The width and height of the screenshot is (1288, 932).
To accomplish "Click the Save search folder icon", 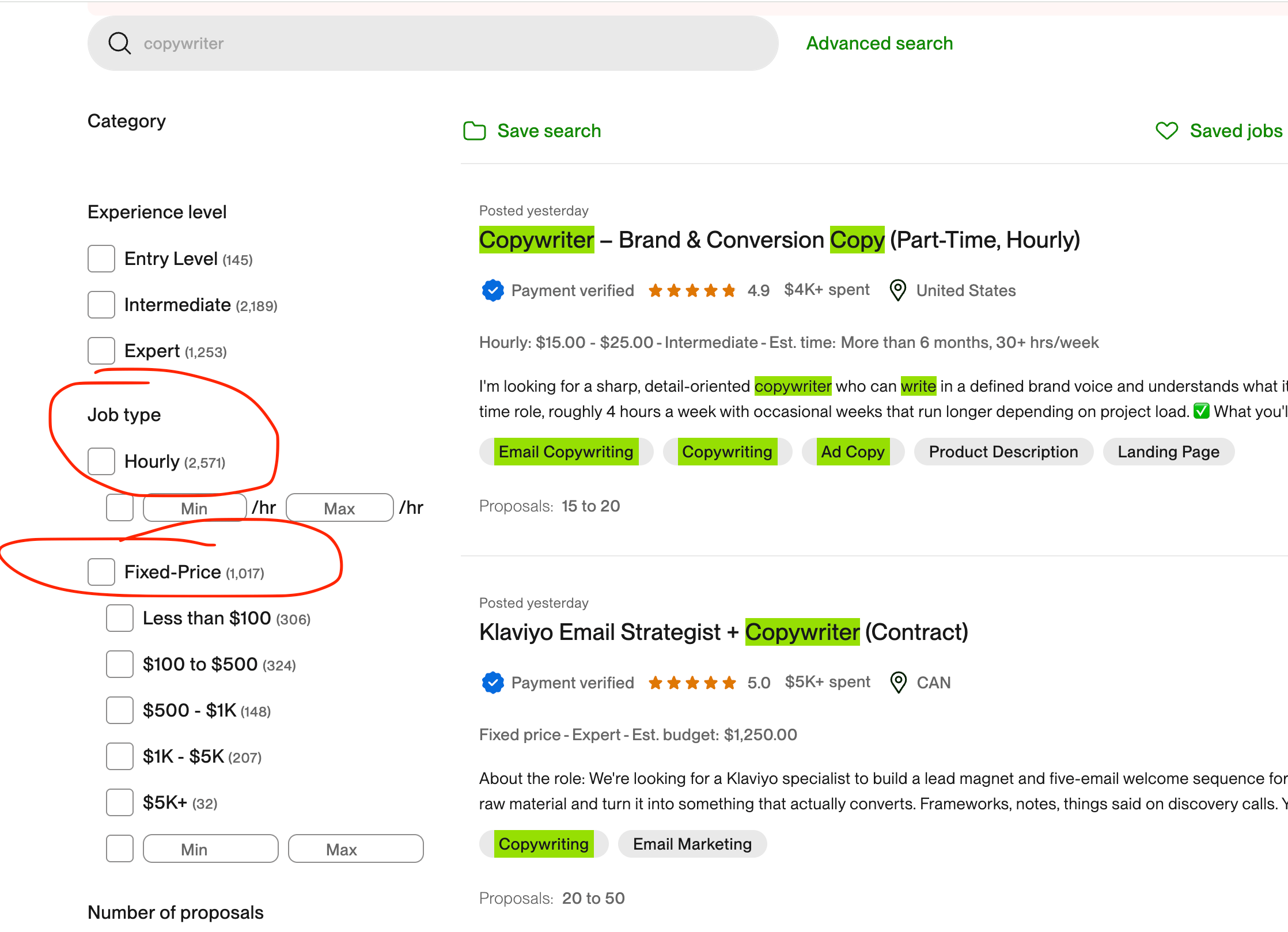I will [x=475, y=131].
